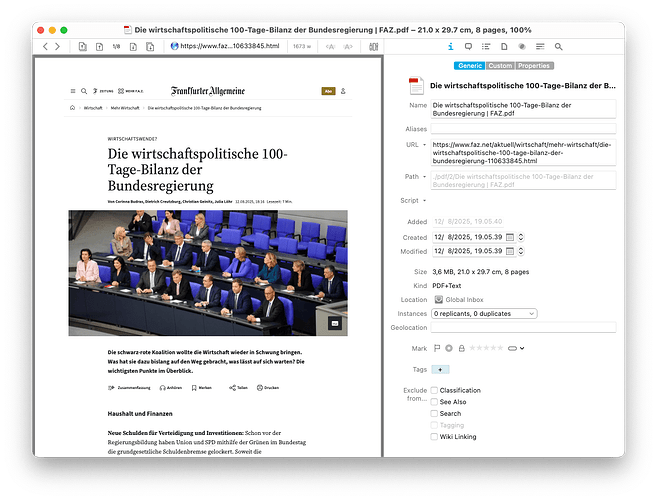
Task: Tick the See Also exclusion checkbox
Action: point(435,402)
